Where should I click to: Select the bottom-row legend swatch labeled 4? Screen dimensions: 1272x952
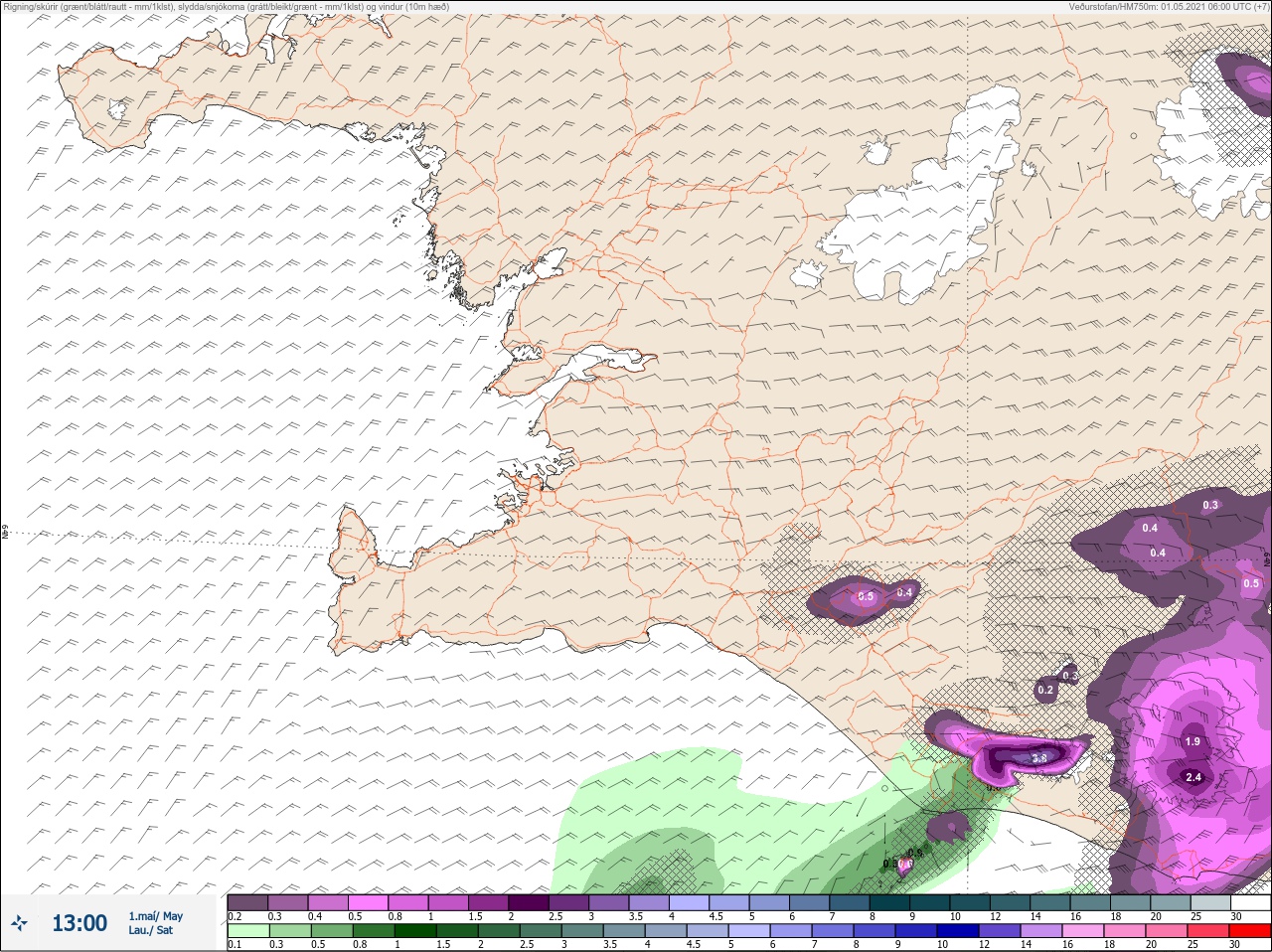point(666,931)
